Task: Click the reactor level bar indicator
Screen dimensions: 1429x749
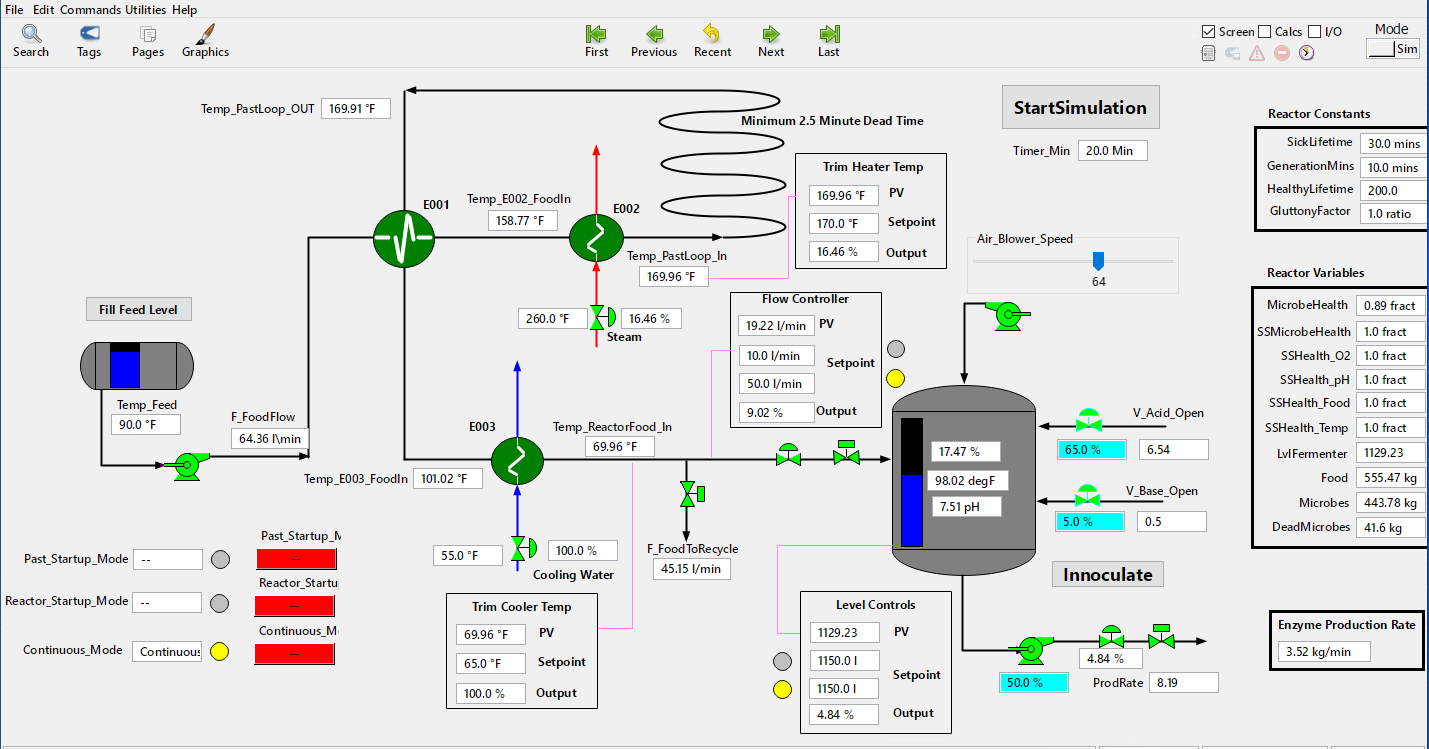Action: coord(912,483)
